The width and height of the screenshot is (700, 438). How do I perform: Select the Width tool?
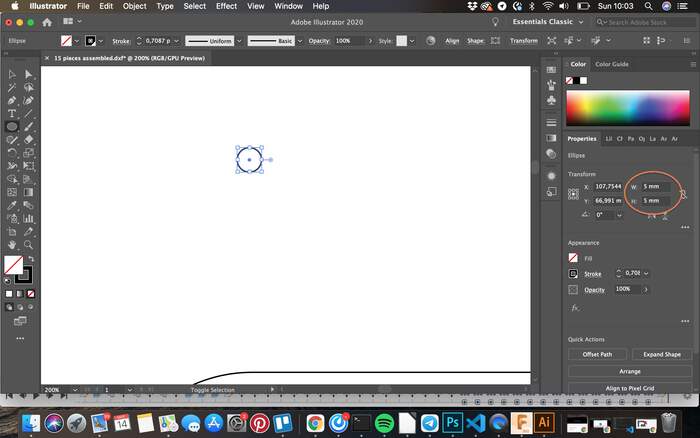pos(12,166)
